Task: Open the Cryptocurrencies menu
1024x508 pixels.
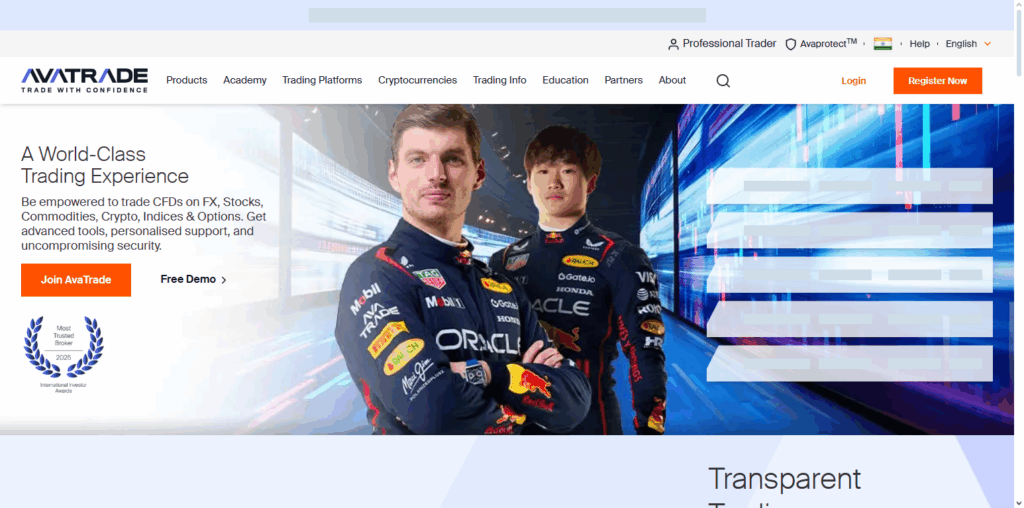Action: pos(417,80)
